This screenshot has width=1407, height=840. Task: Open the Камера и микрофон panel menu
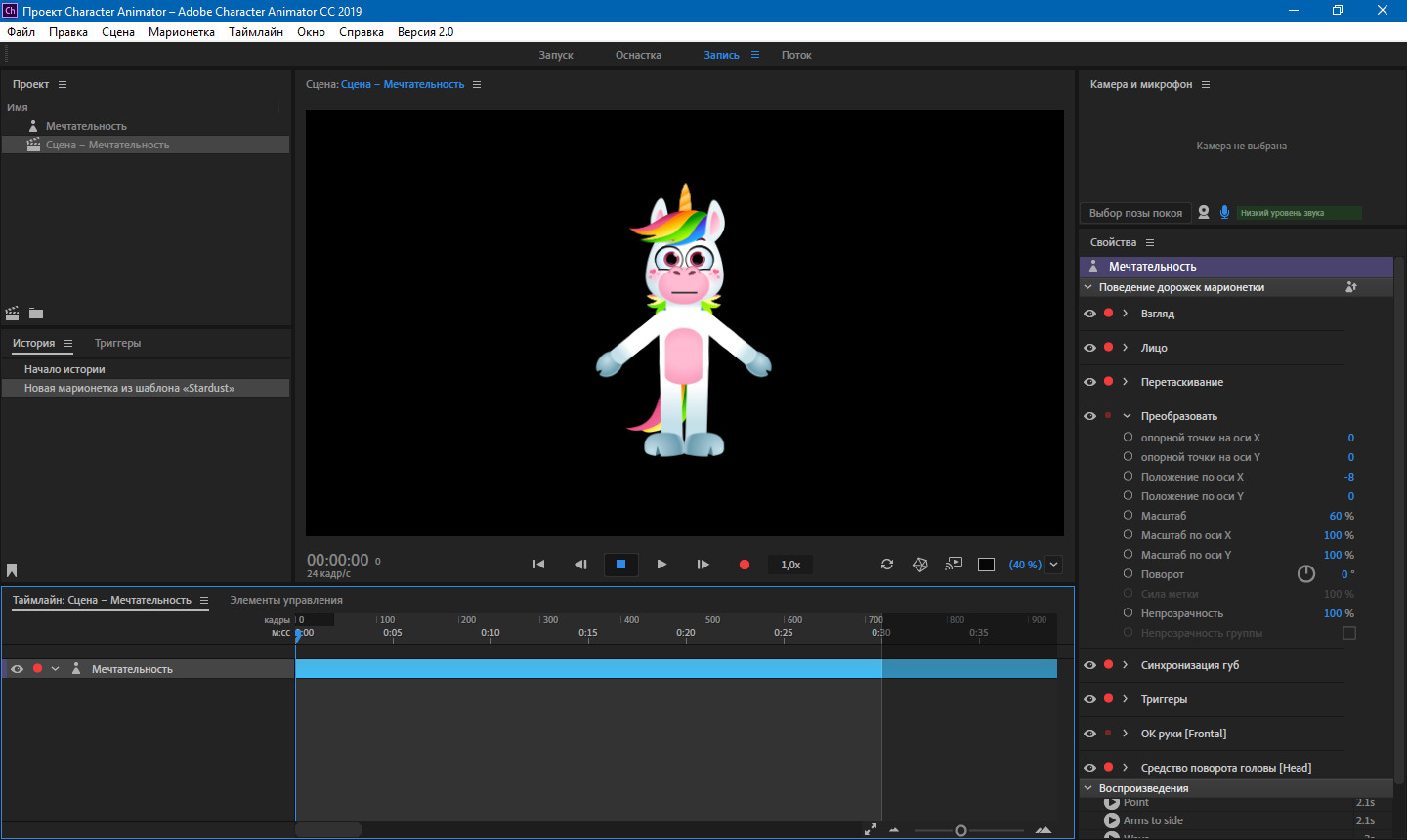[x=1206, y=84]
